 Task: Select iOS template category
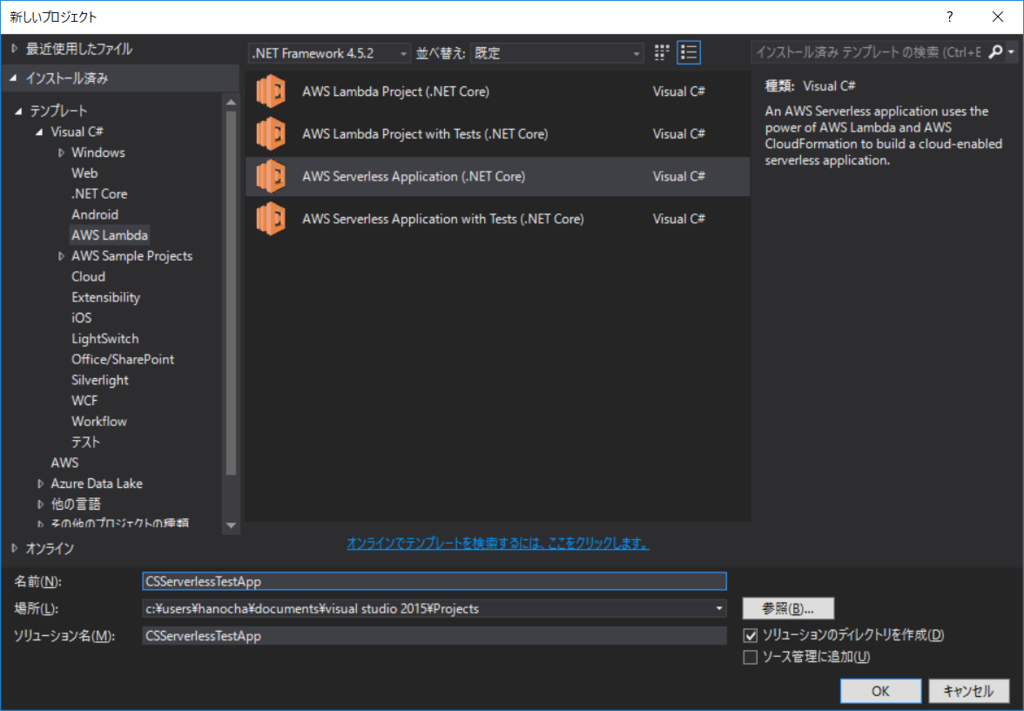82,318
